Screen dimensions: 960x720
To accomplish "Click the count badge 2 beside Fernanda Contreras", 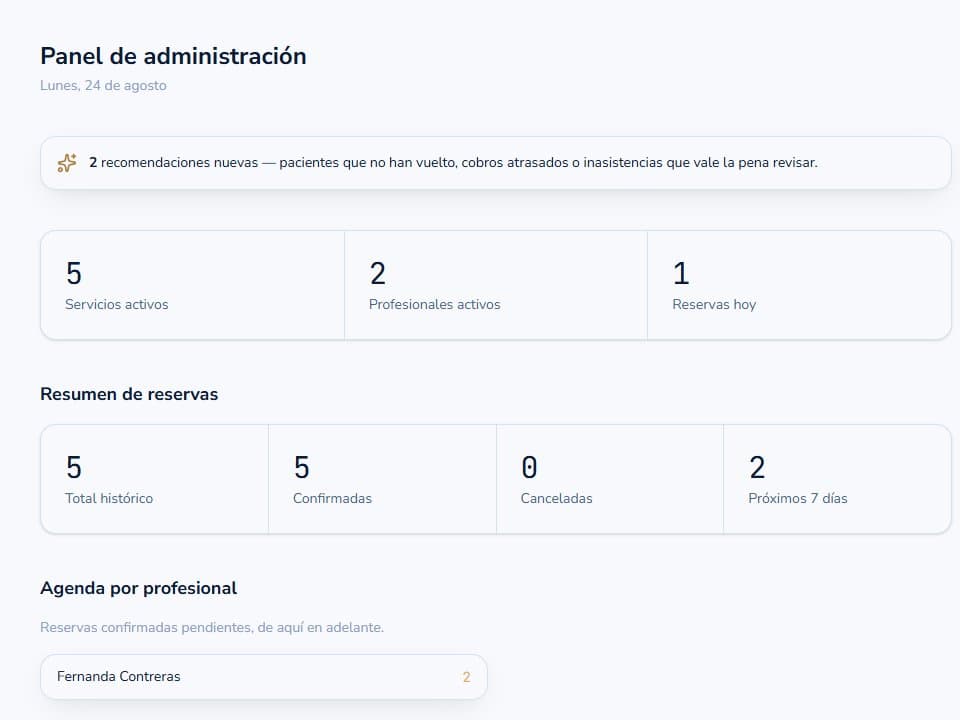I will pos(467,677).
